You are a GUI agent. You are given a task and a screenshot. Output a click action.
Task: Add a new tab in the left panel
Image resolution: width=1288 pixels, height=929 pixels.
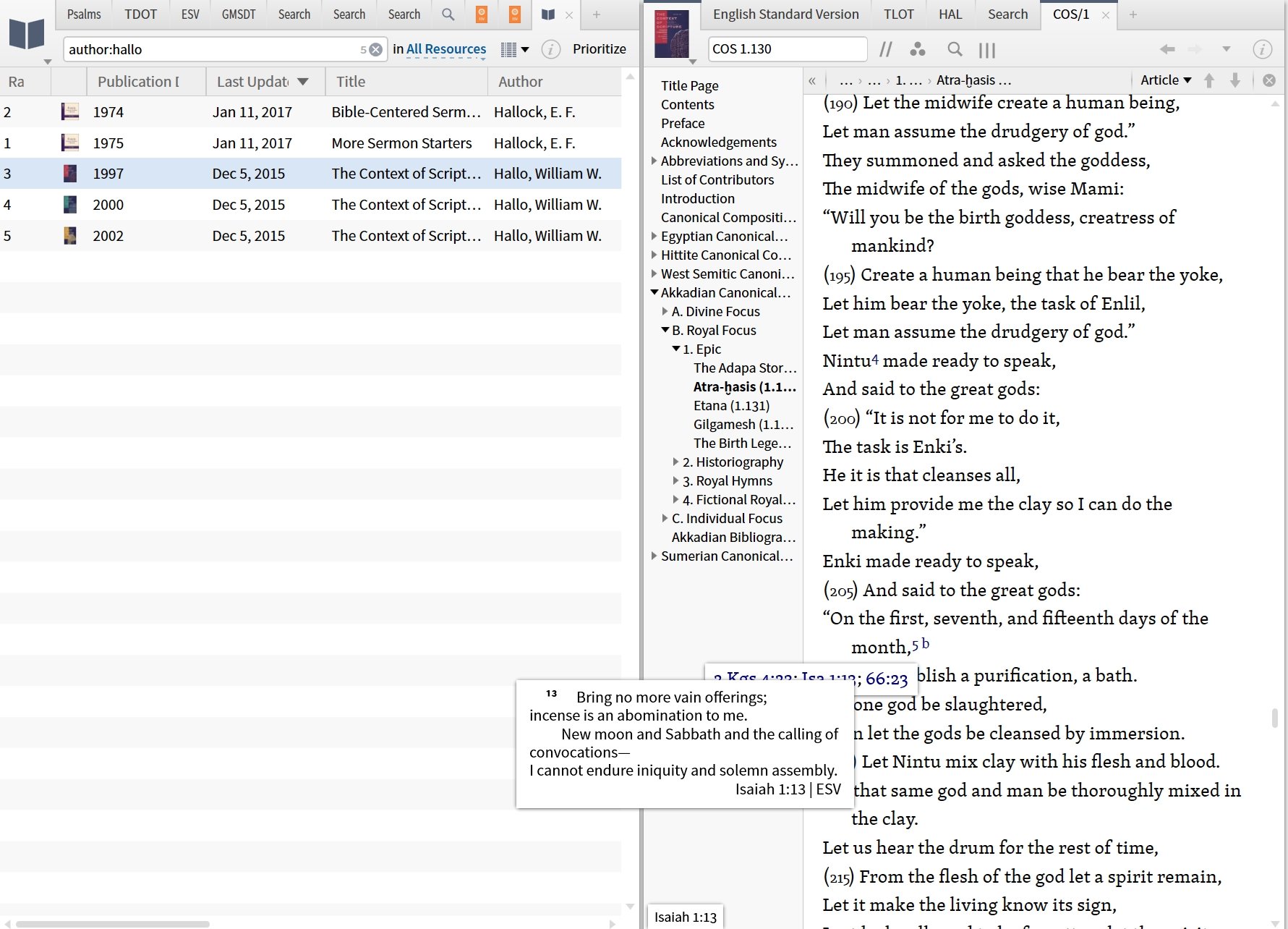pos(597,14)
